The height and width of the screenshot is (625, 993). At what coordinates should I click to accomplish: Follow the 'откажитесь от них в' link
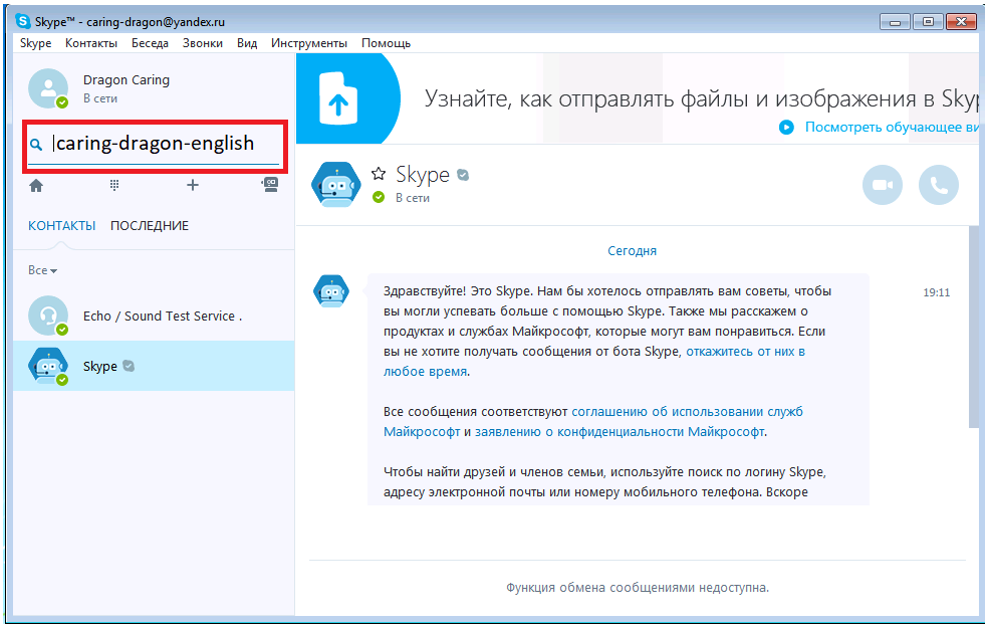[x=745, y=351]
